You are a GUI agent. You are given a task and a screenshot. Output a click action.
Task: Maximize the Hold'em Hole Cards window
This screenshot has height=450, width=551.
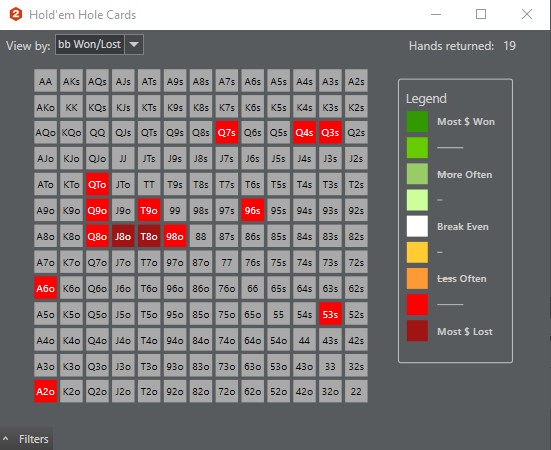point(481,14)
